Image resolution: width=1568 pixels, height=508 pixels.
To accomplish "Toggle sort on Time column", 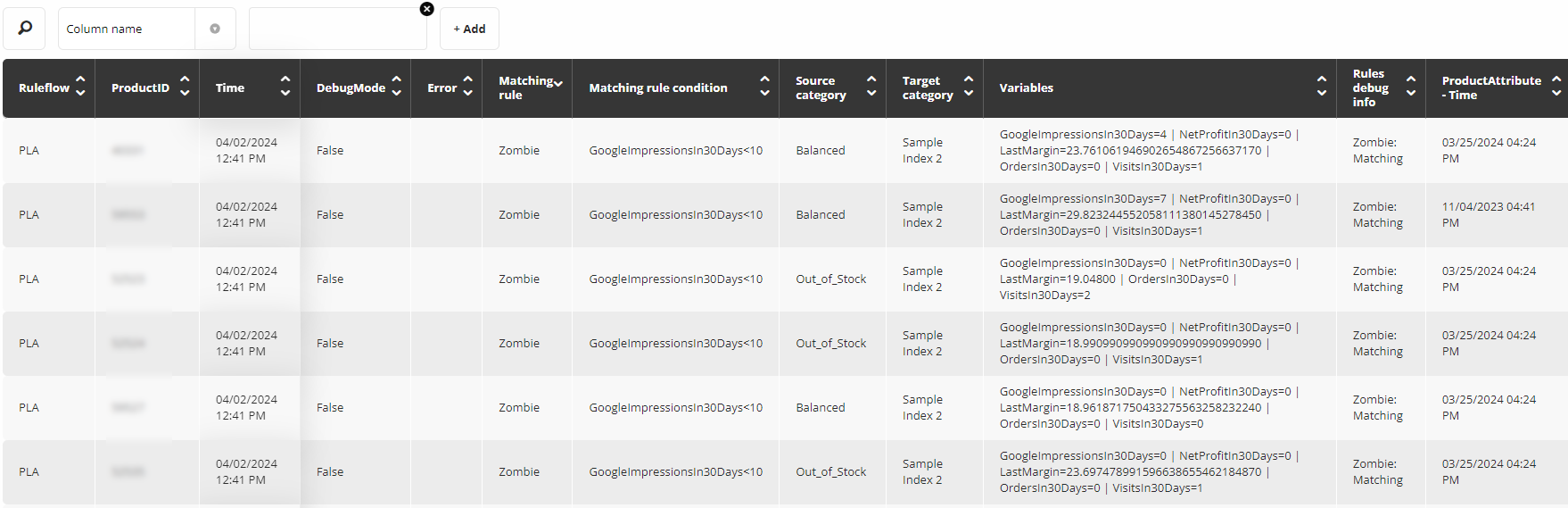I will pyautogui.click(x=285, y=87).
